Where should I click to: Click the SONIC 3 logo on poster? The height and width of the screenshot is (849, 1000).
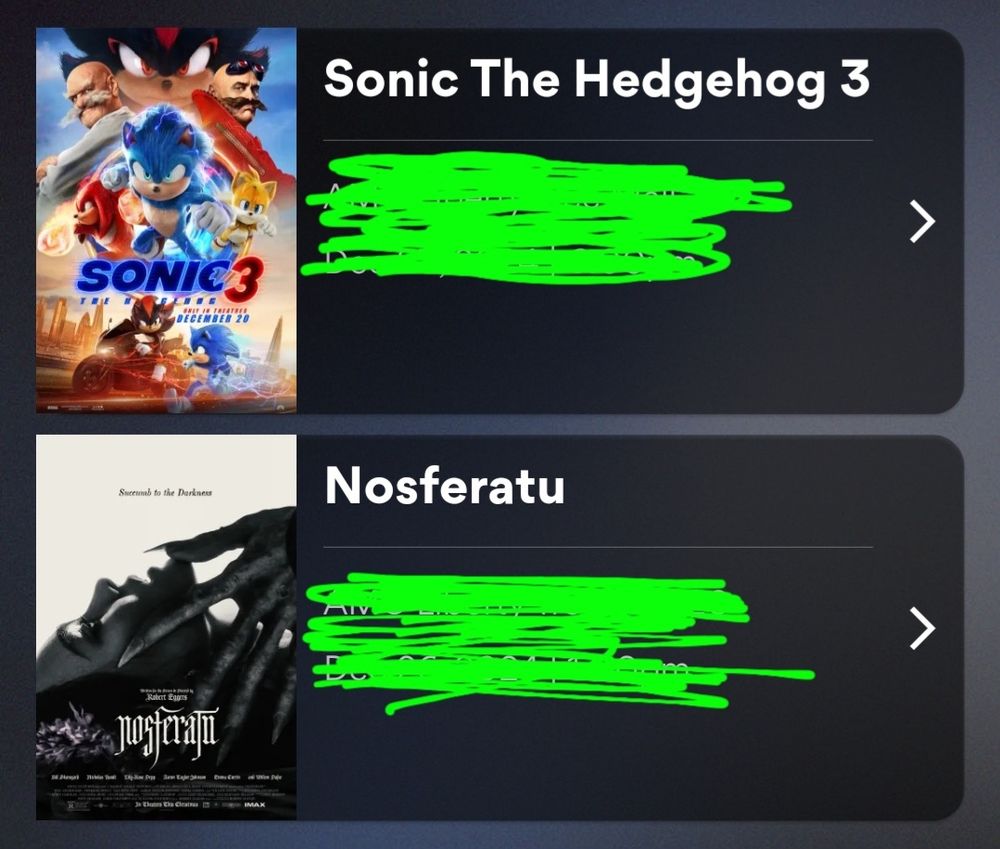169,279
